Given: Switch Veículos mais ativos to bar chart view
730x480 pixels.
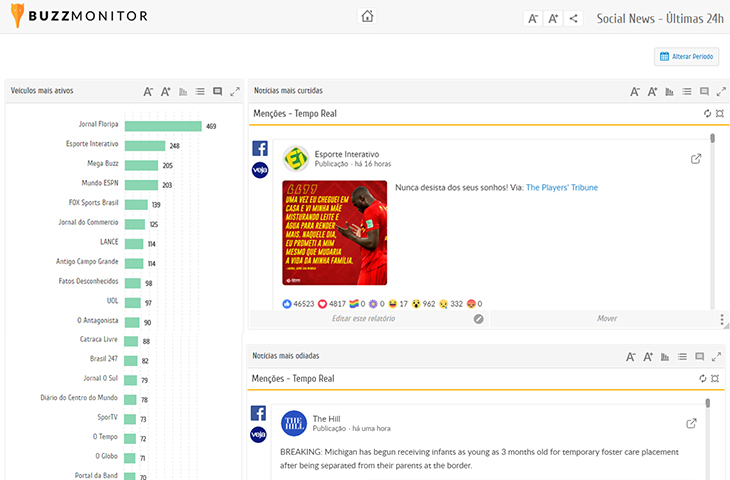Looking at the screenshot, I should click(183, 91).
